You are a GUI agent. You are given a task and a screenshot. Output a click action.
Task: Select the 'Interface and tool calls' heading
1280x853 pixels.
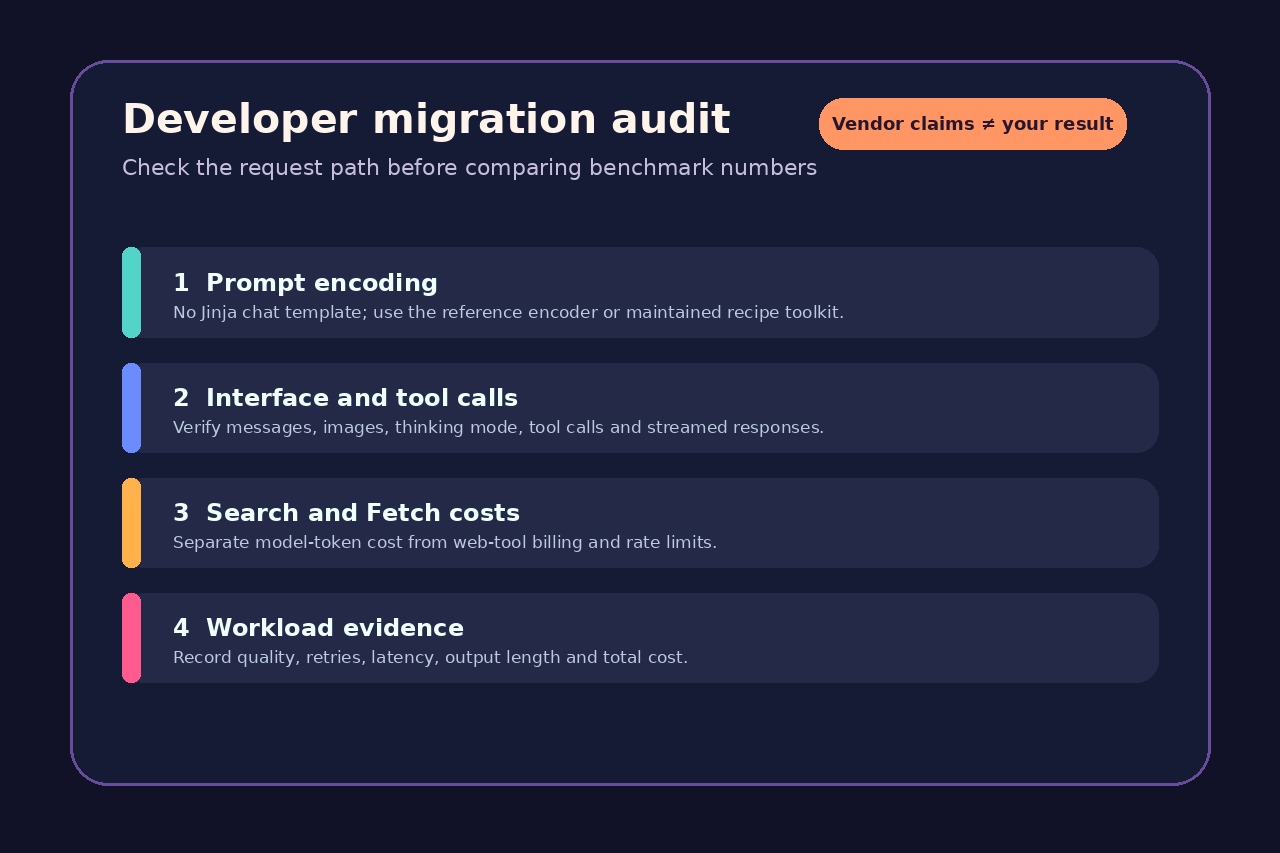[362, 398]
